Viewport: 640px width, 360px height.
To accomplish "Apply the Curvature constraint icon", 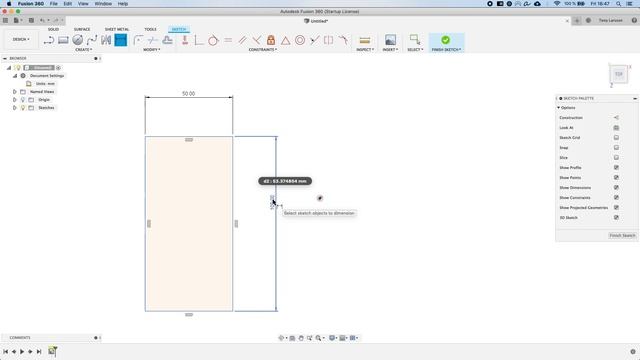I will [x=343, y=40].
